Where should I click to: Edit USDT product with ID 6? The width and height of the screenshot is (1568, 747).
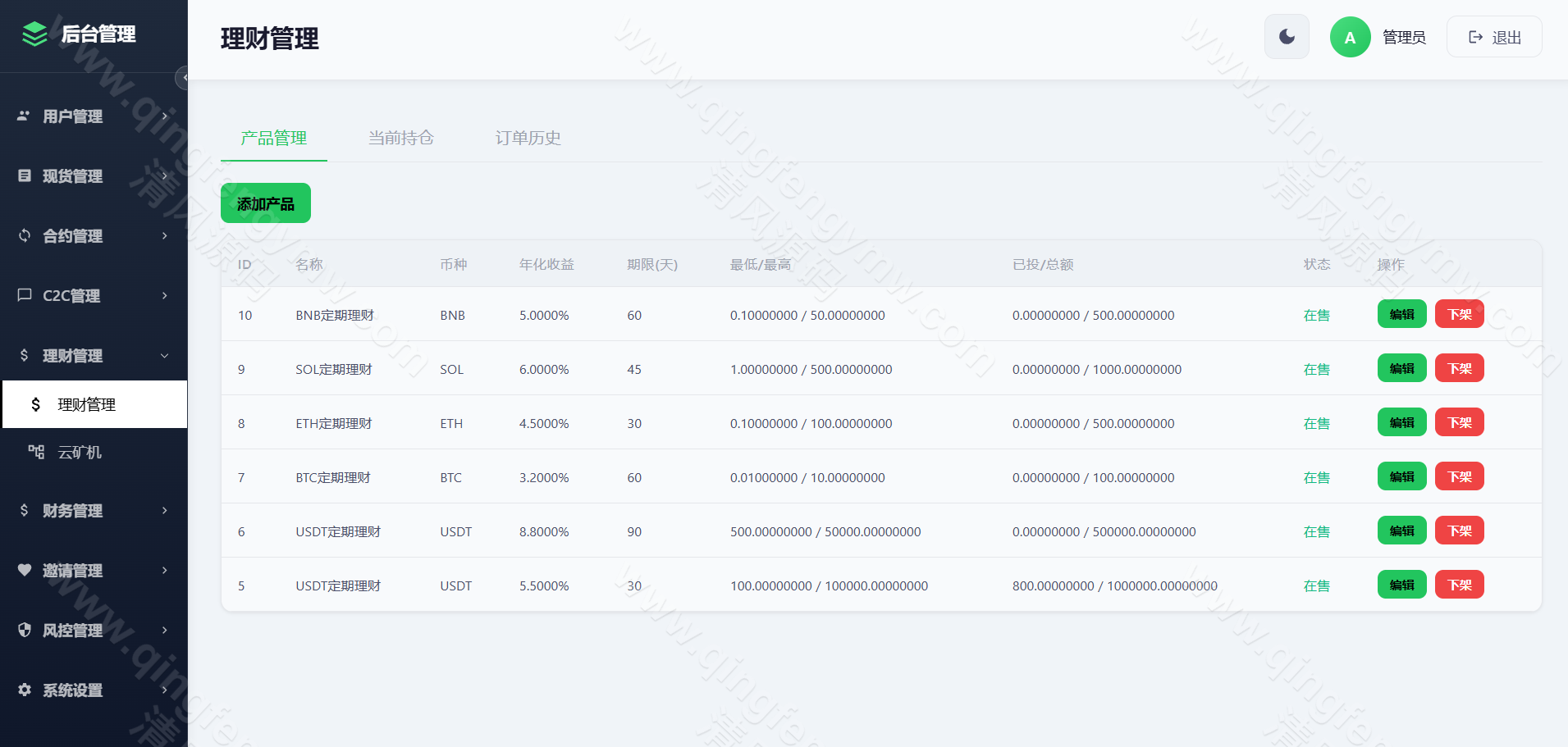1402,531
